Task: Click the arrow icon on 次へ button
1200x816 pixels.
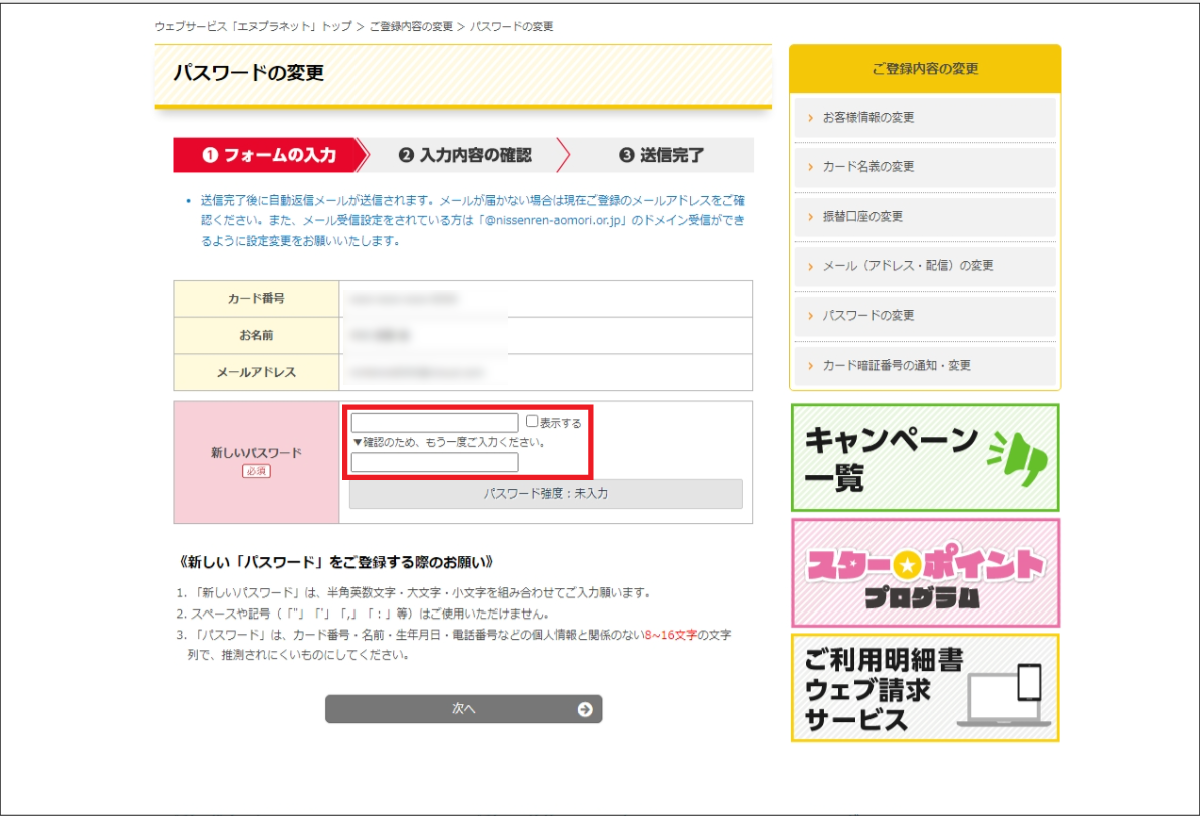Action: tap(585, 709)
